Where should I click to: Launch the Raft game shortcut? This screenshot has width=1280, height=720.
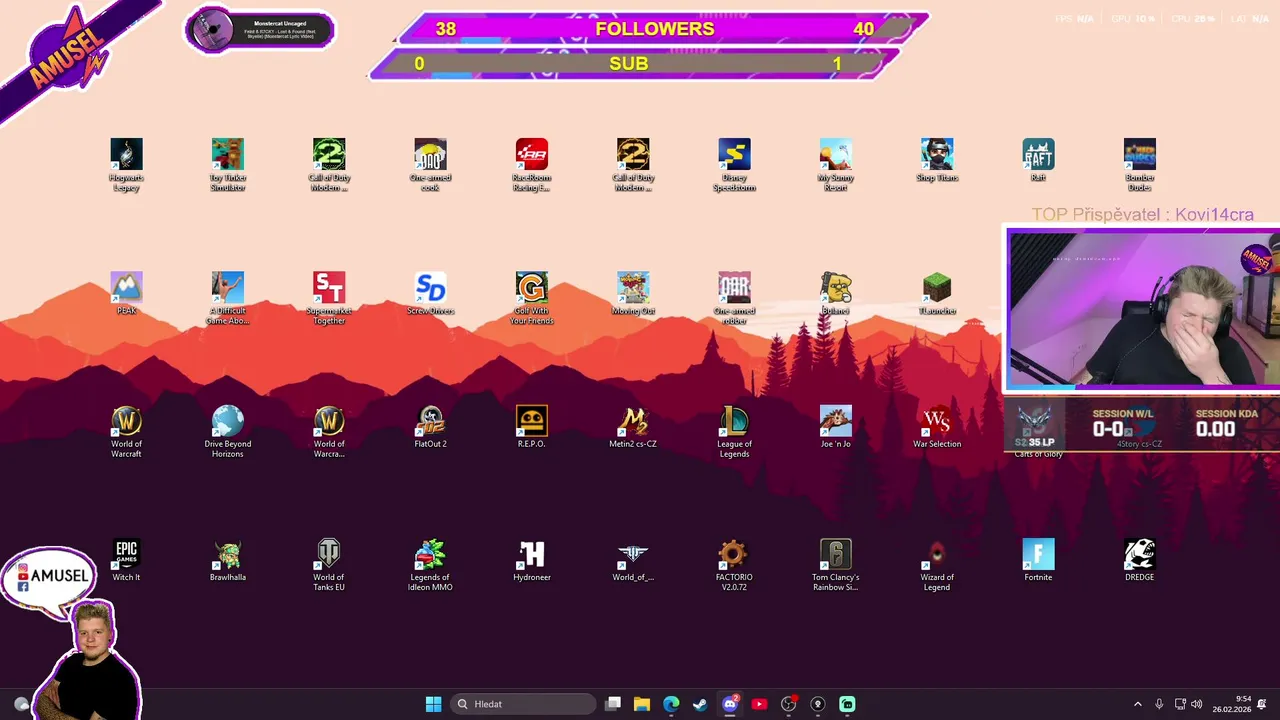click(1038, 161)
